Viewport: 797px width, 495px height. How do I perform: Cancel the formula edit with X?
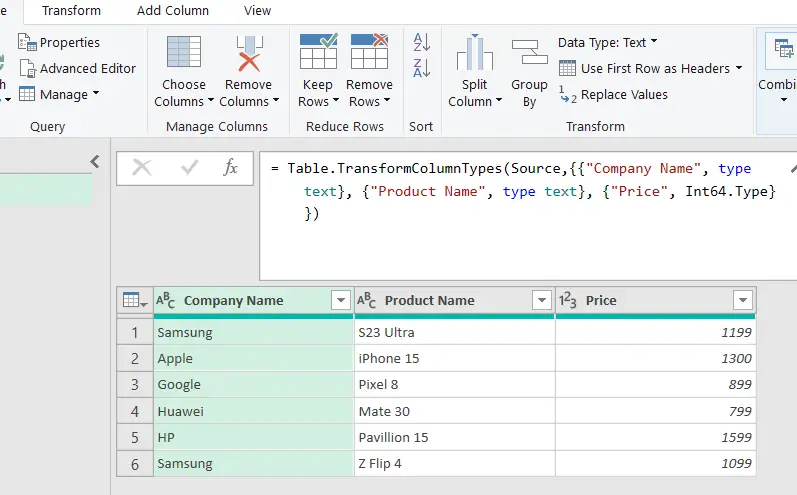tap(142, 167)
